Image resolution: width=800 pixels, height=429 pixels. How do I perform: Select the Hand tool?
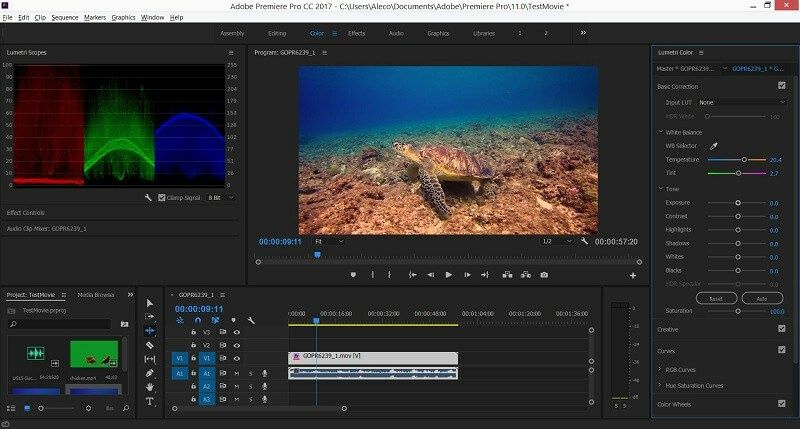[150, 387]
